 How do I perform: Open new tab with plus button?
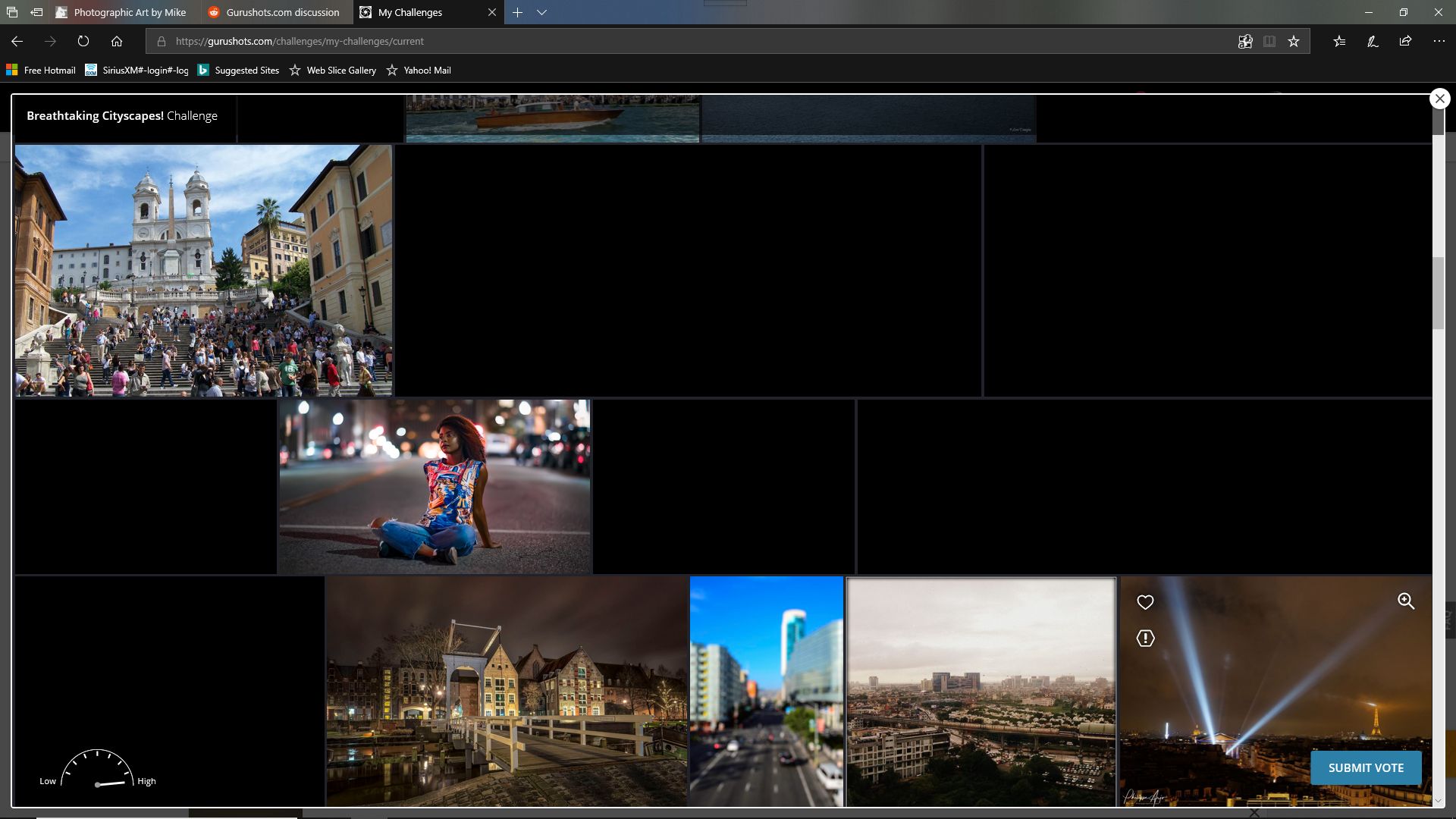[x=517, y=12]
